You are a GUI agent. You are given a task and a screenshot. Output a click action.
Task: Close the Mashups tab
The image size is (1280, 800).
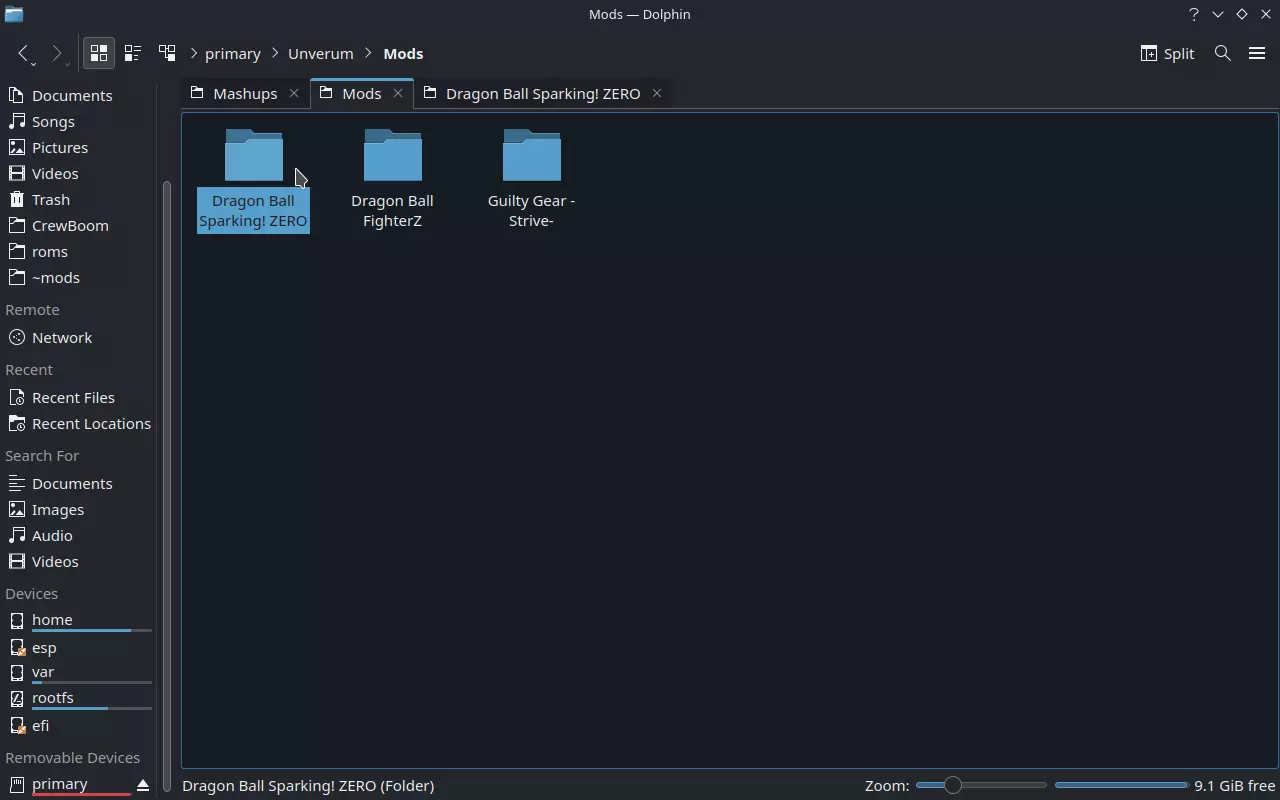[x=294, y=93]
